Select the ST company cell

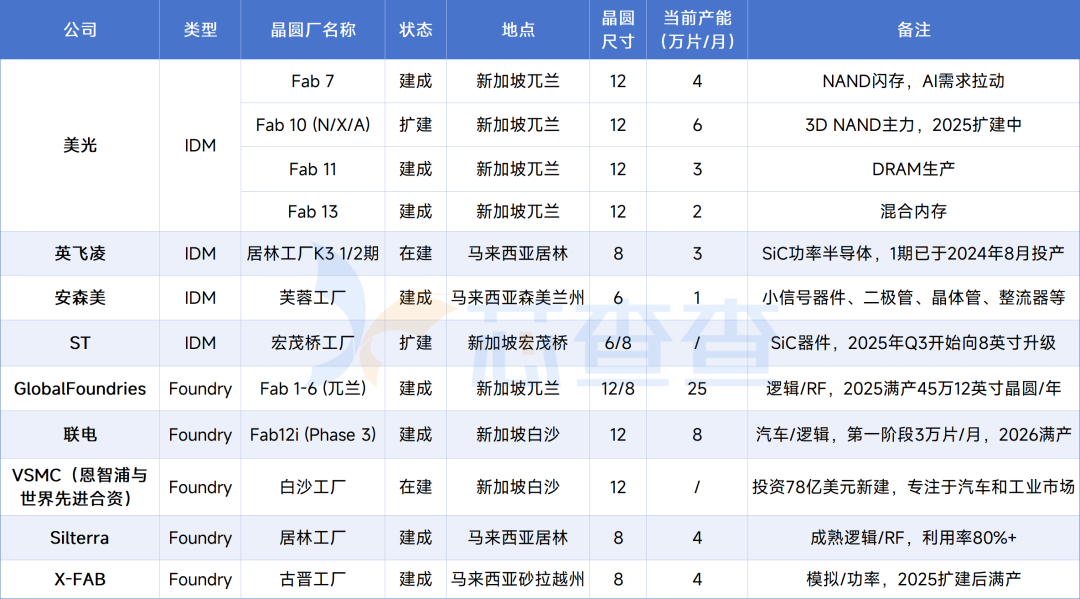pyautogui.click(x=80, y=343)
